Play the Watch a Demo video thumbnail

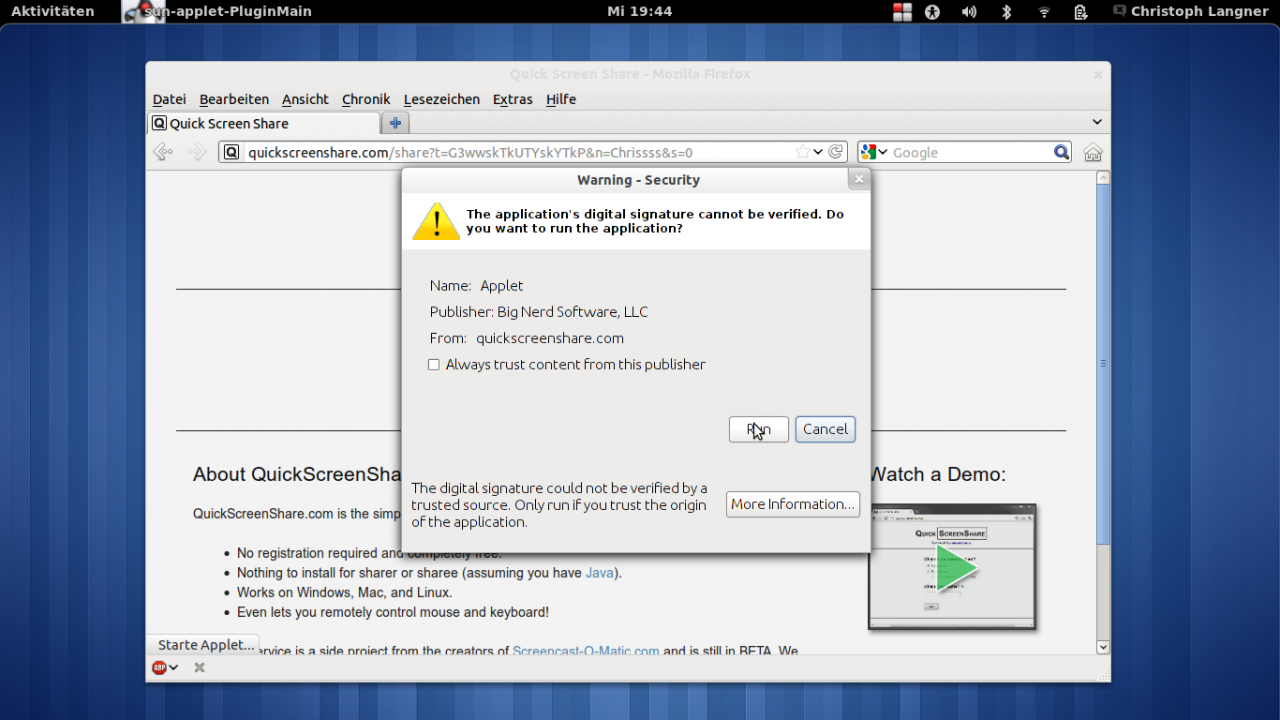952,567
